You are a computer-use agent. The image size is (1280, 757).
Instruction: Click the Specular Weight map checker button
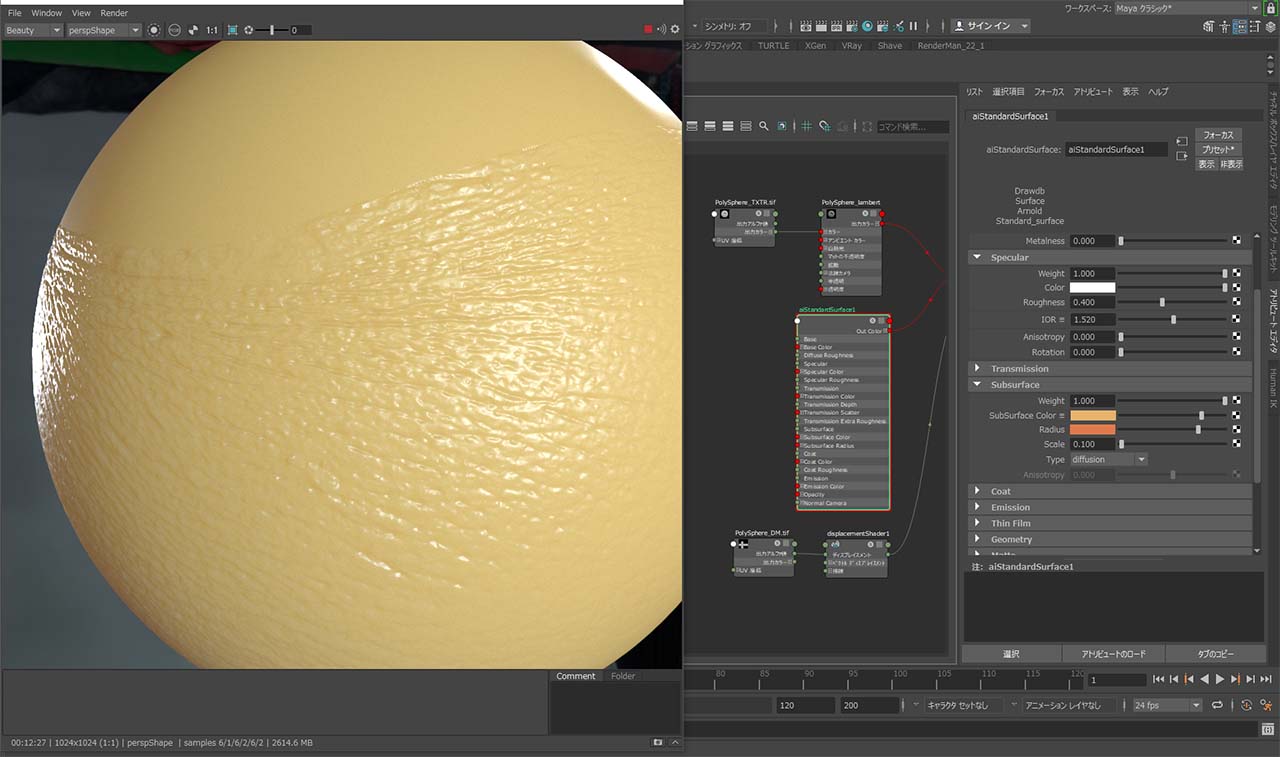tap(1237, 273)
